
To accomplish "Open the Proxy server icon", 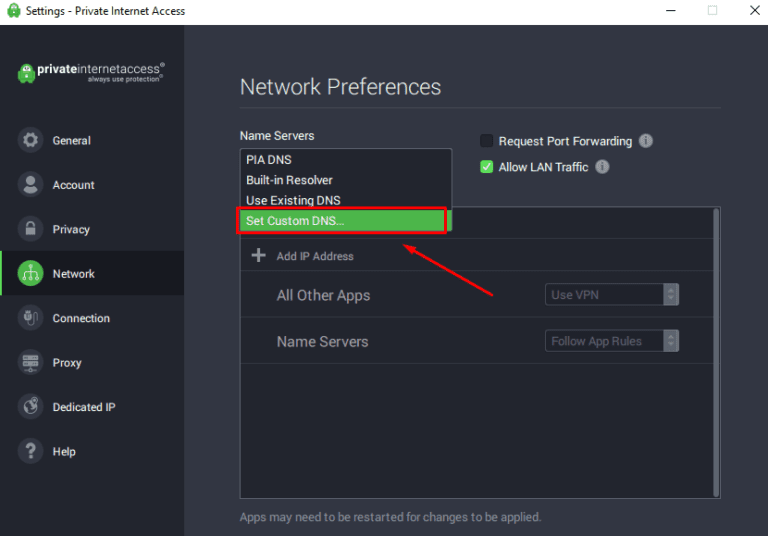I will (31, 362).
